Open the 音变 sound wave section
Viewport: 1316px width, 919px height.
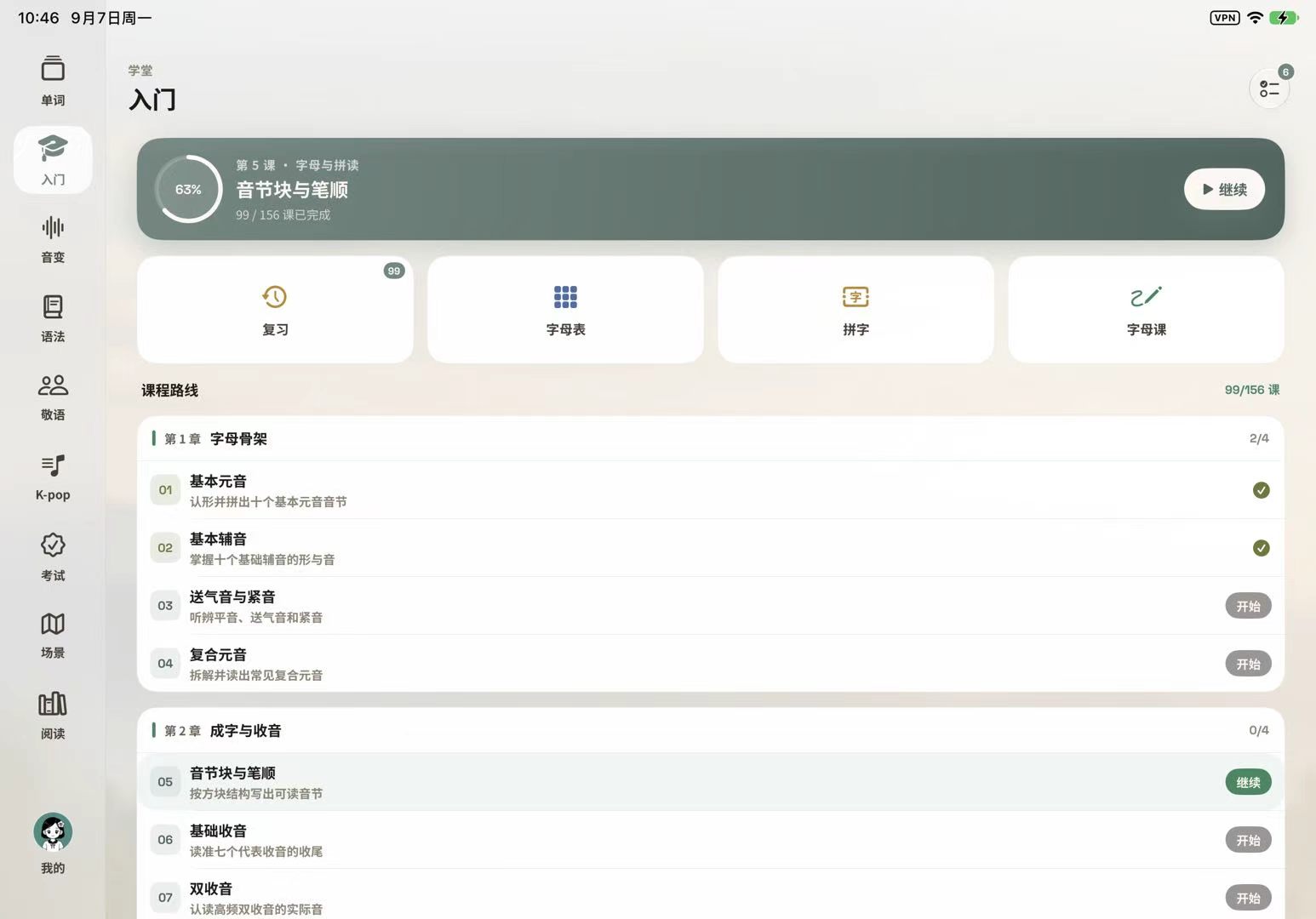pyautogui.click(x=53, y=239)
